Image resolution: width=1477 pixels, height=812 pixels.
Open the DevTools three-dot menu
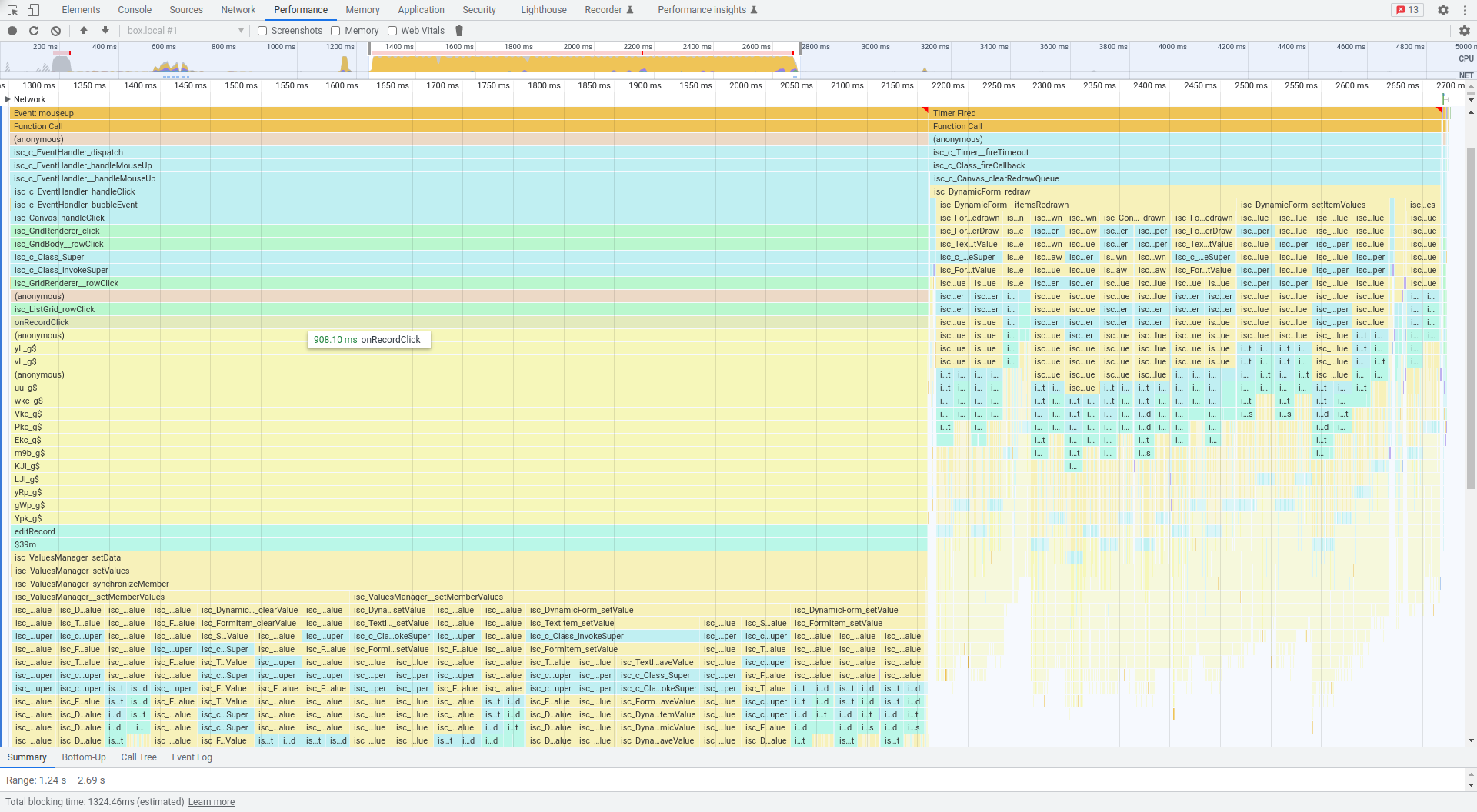[x=1464, y=10]
